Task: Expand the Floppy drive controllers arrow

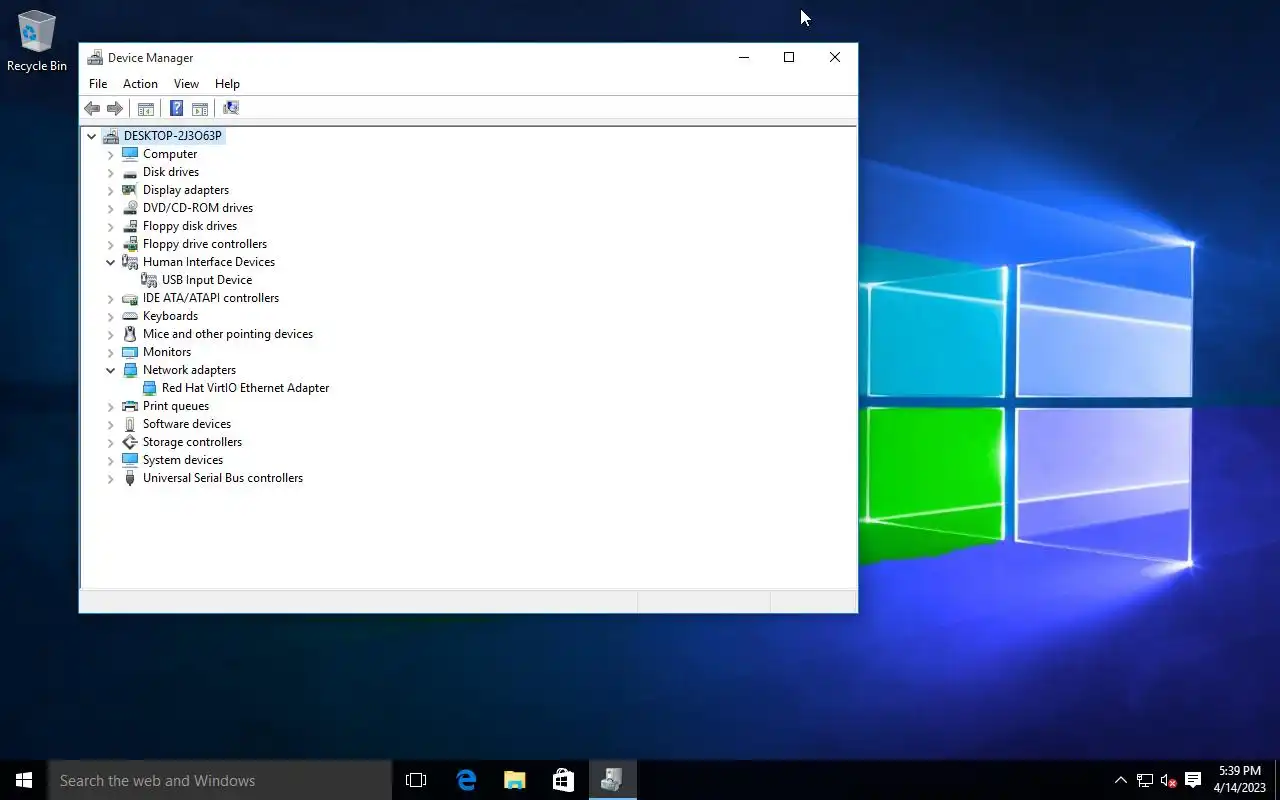Action: click(111, 244)
